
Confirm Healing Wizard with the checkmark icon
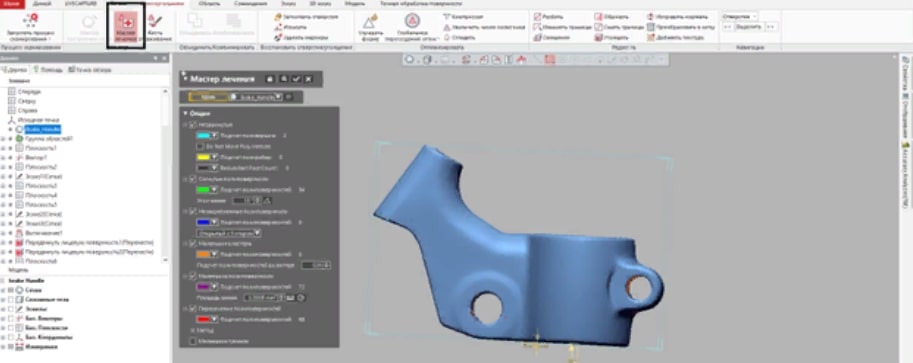(296, 79)
